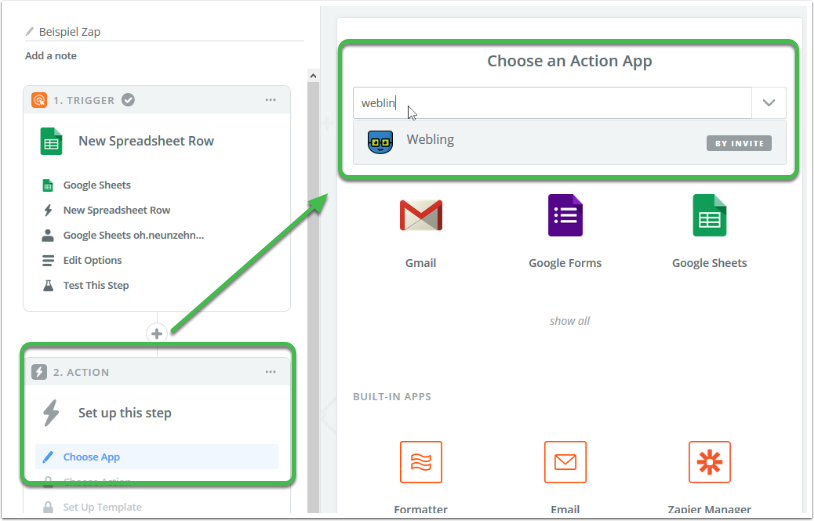
Task: Click the trigger completed checkmark icon
Action: coord(128,100)
